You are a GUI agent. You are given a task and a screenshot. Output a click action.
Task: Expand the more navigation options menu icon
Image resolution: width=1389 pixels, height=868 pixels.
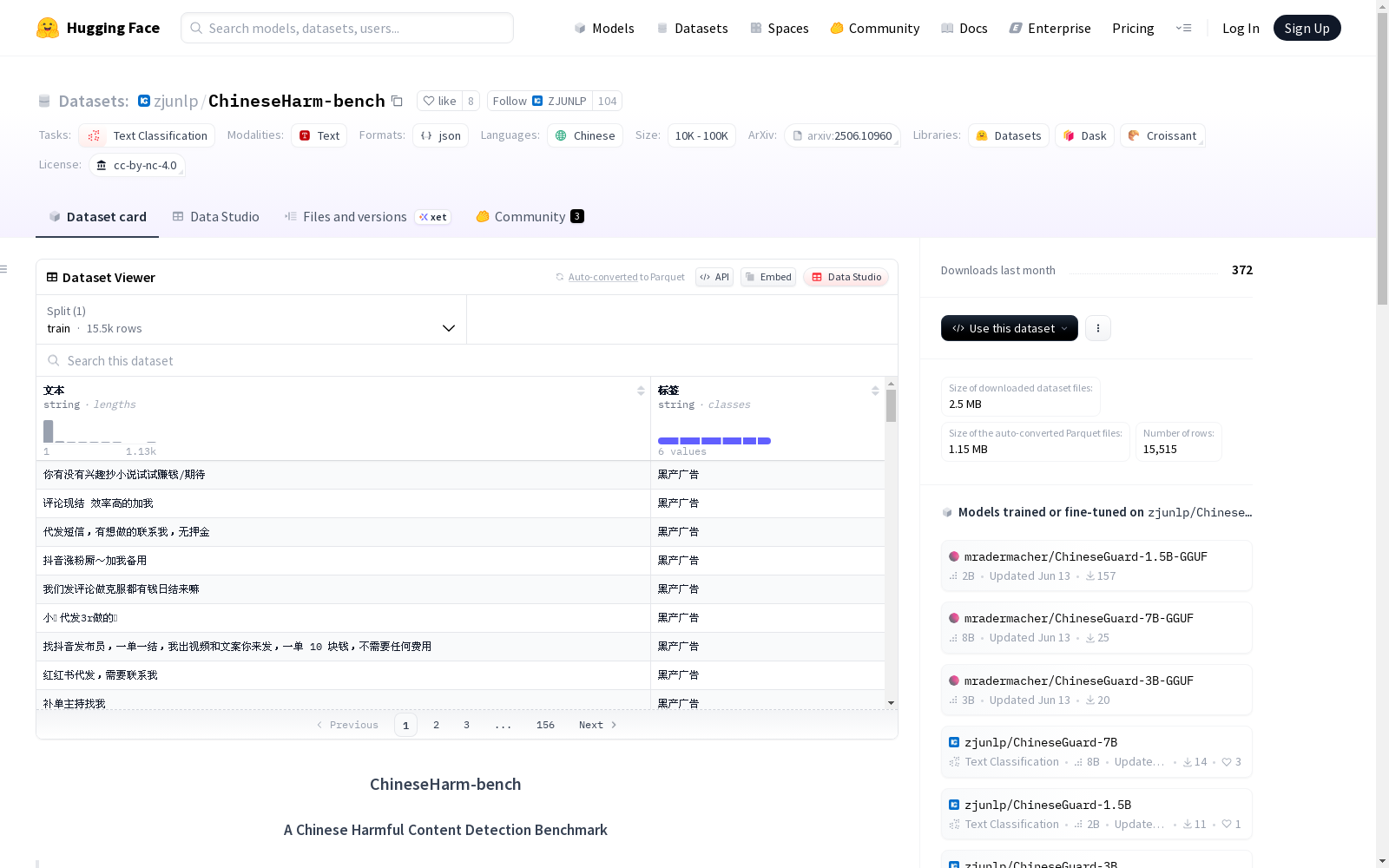pyautogui.click(x=1183, y=28)
